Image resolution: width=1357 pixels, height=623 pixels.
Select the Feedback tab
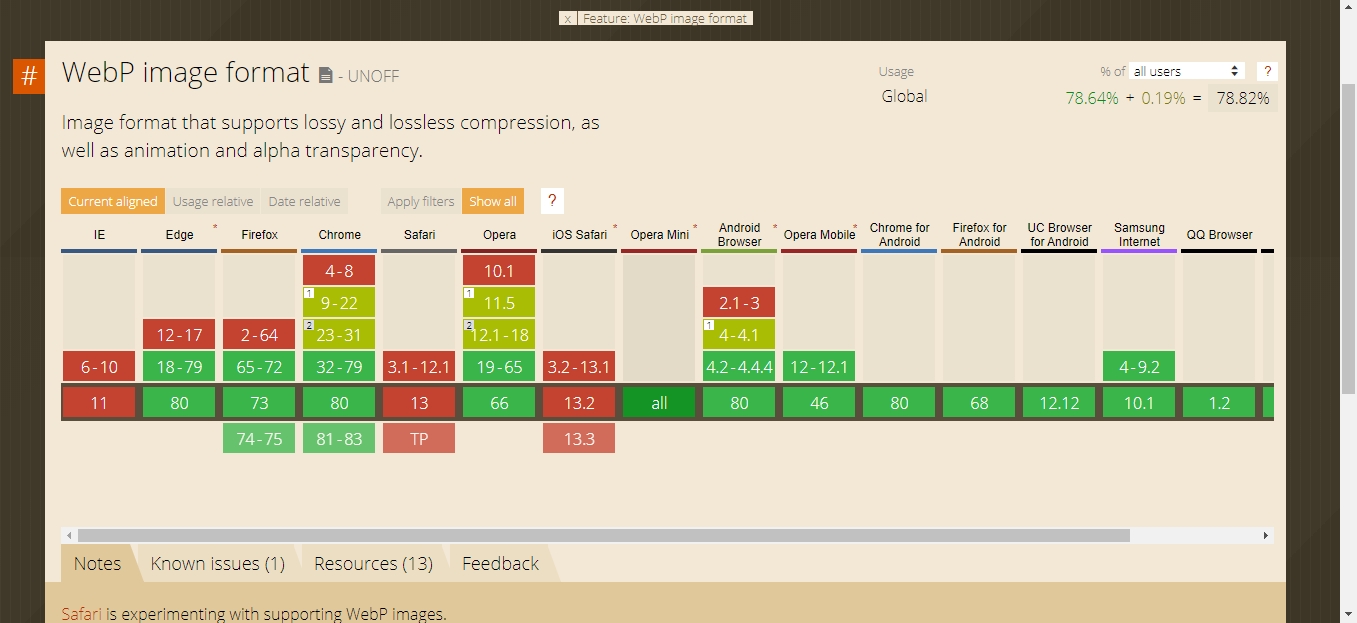coord(500,564)
